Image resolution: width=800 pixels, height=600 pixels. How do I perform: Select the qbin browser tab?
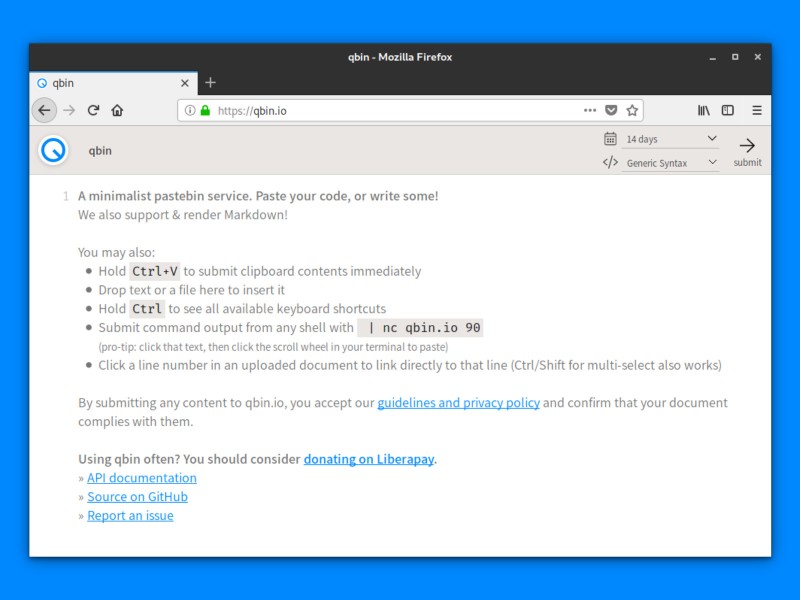point(113,83)
